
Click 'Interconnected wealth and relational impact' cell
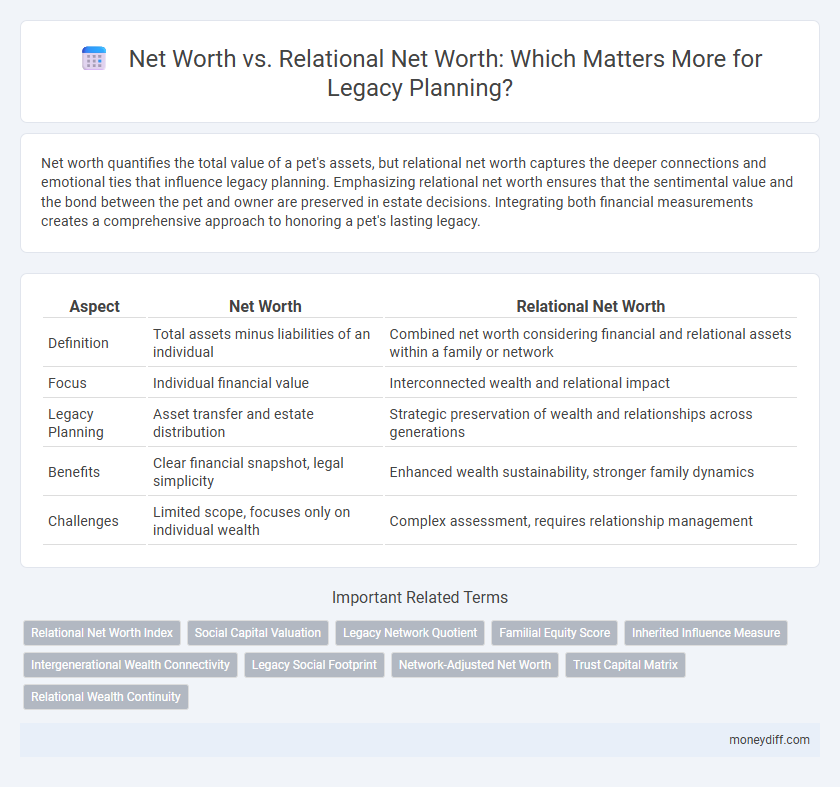(x=590, y=383)
